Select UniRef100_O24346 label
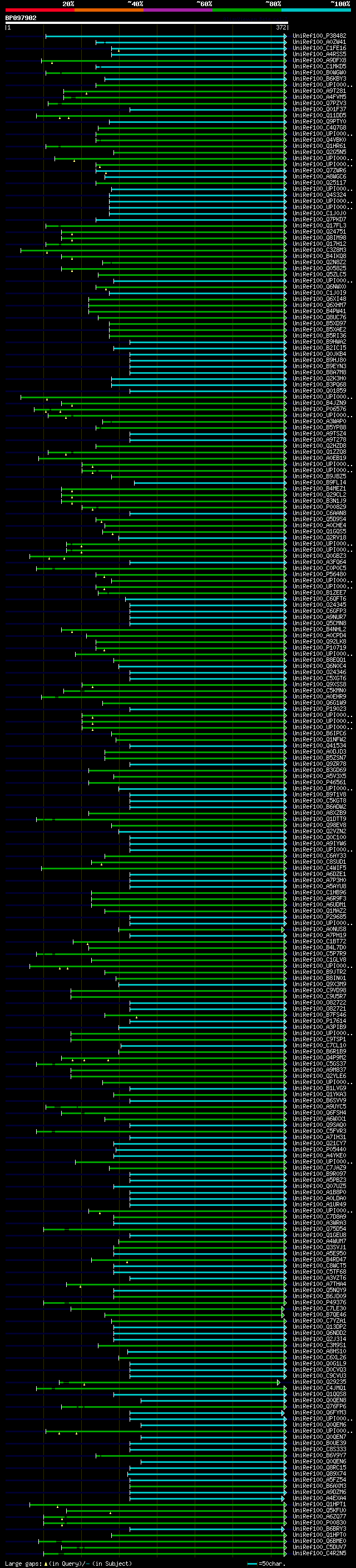Viewport: 356px width, 1568px height. click(x=319, y=672)
